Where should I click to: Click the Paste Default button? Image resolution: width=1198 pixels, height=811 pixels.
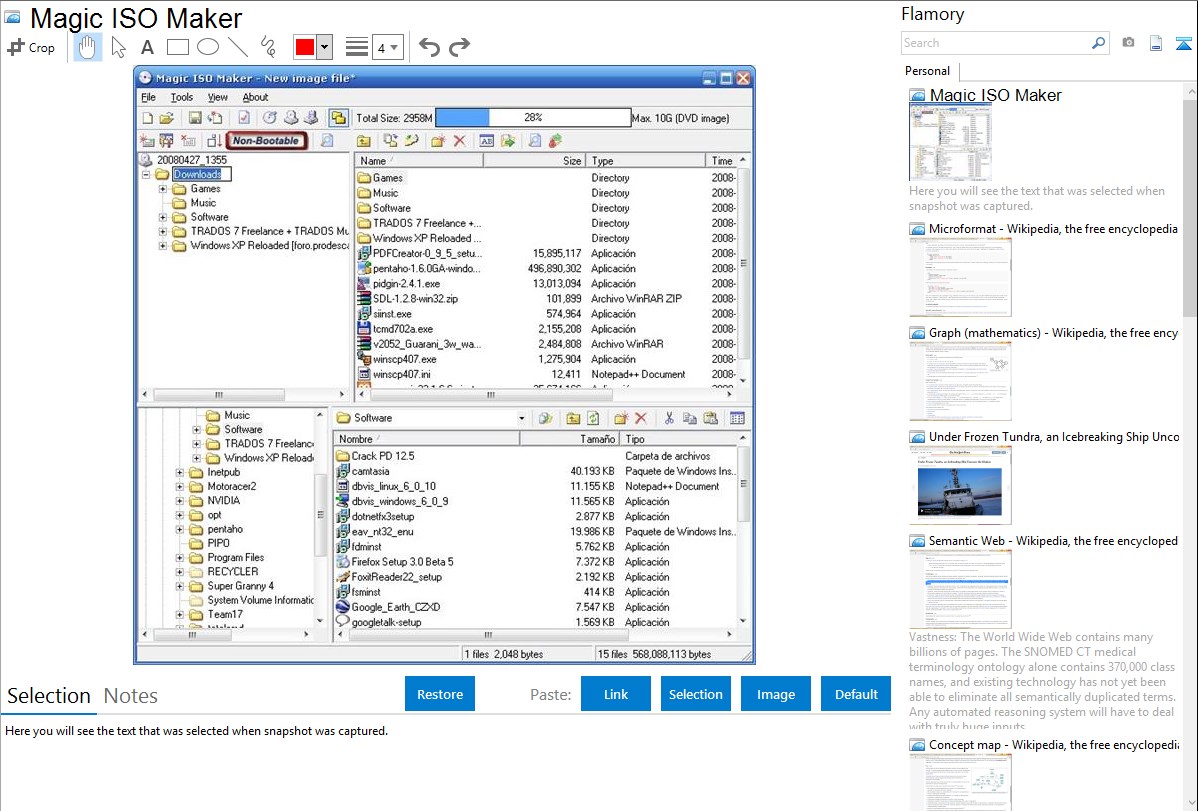(856, 694)
